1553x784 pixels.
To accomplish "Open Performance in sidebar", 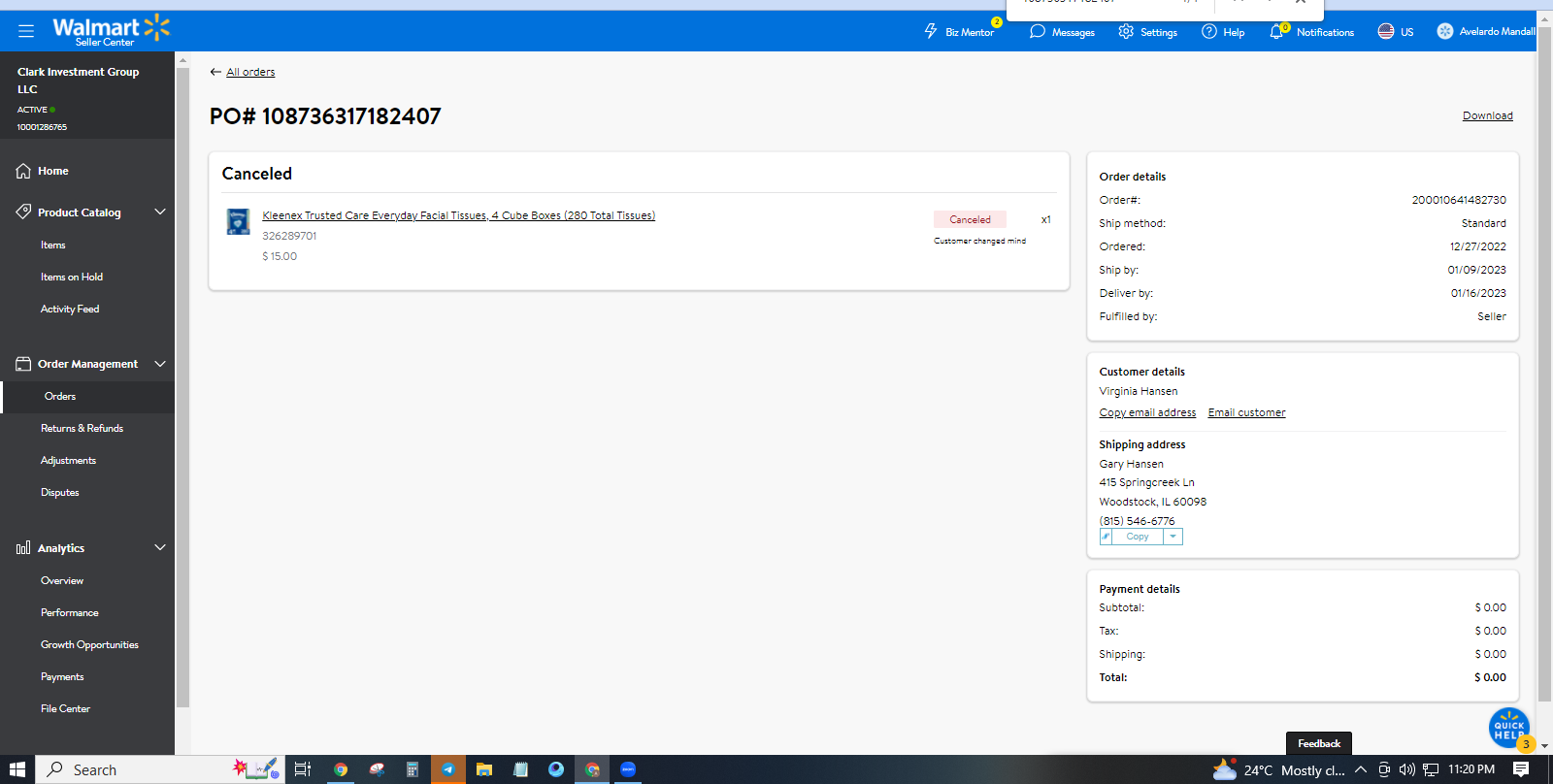I will [70, 613].
